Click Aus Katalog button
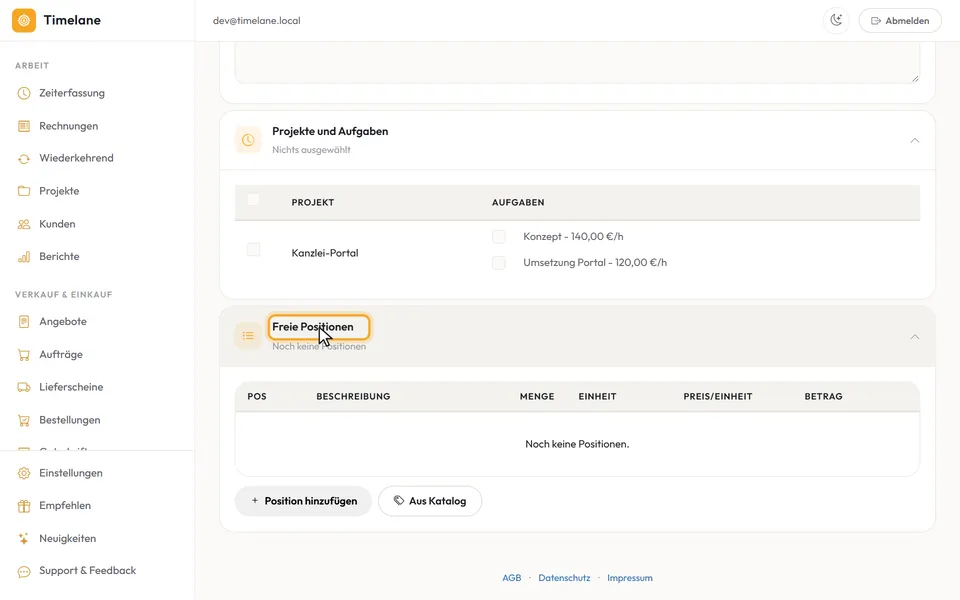 point(430,501)
